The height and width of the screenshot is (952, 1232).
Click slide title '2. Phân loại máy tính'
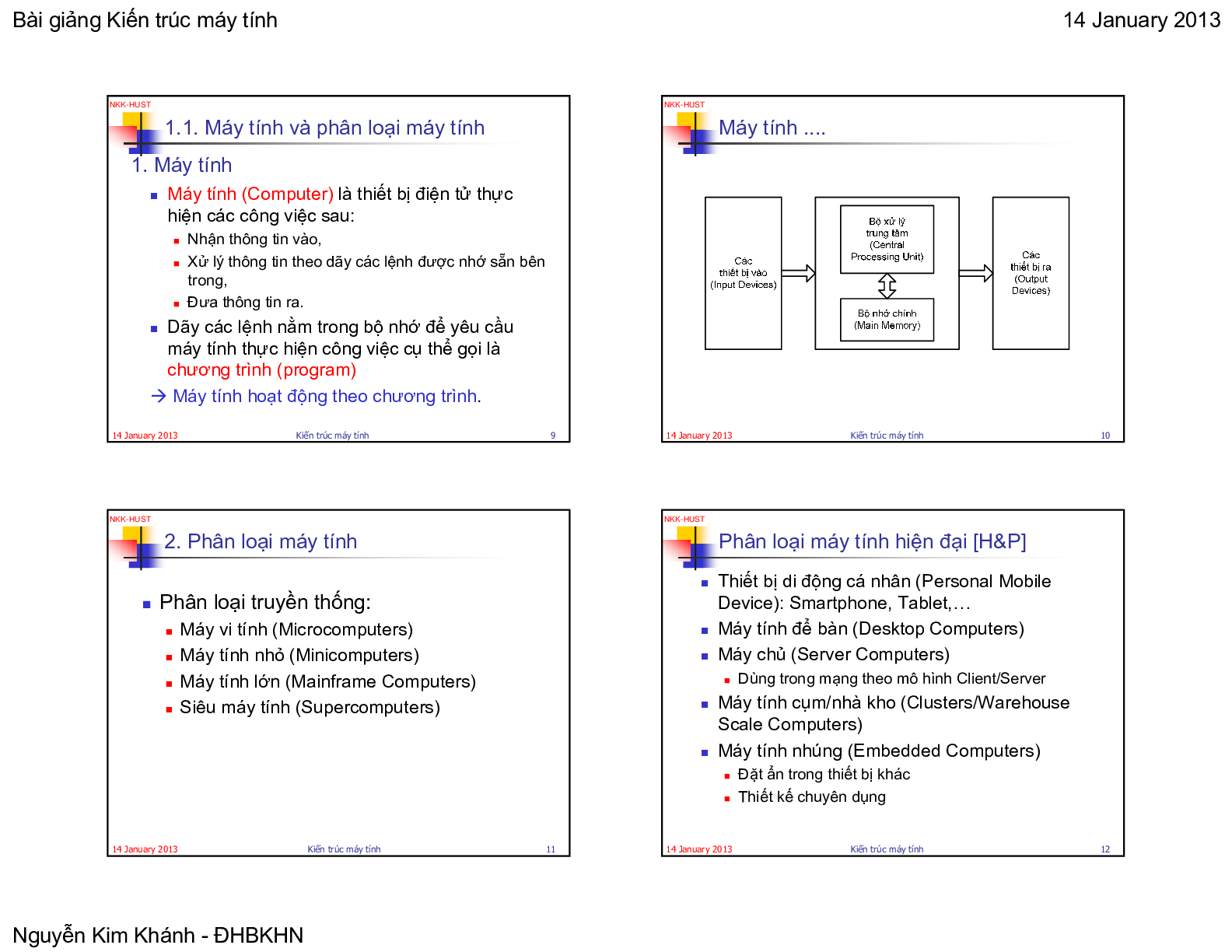(x=261, y=541)
